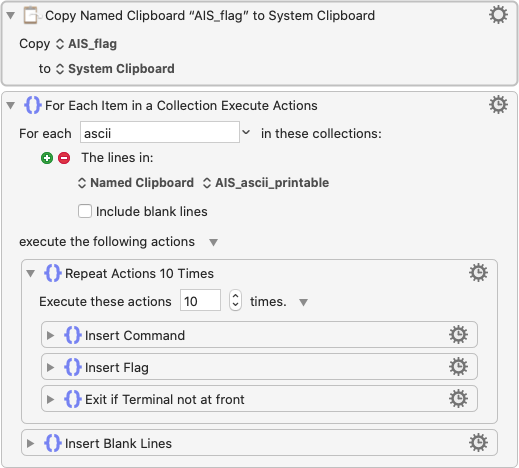Click the ascii variable name field

pos(160,133)
